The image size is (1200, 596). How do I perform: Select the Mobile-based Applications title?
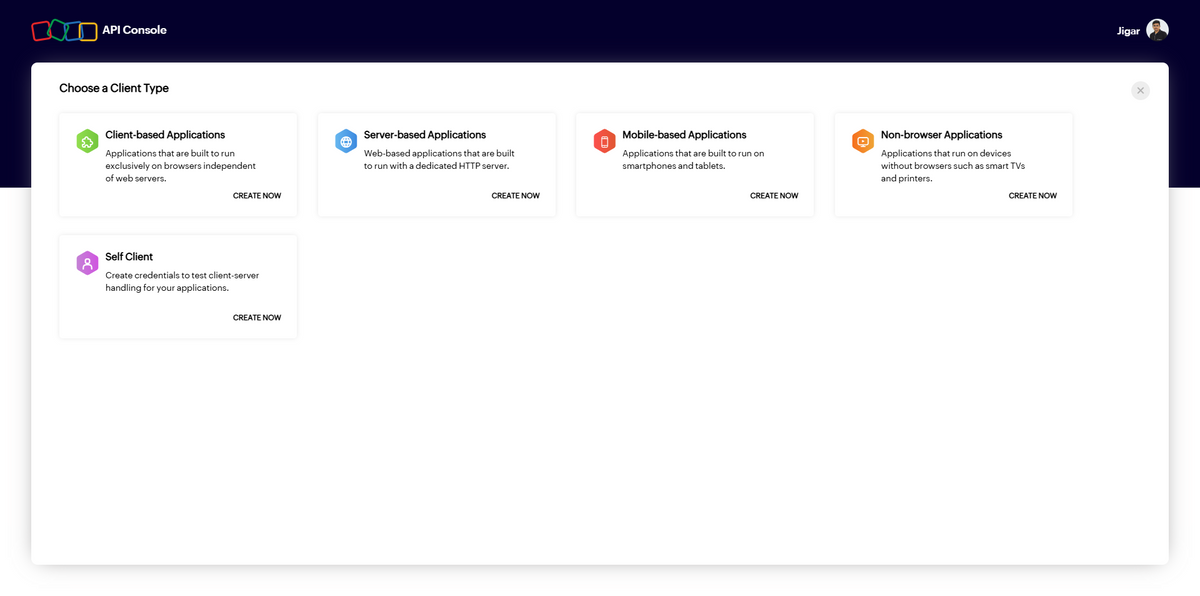(x=684, y=135)
